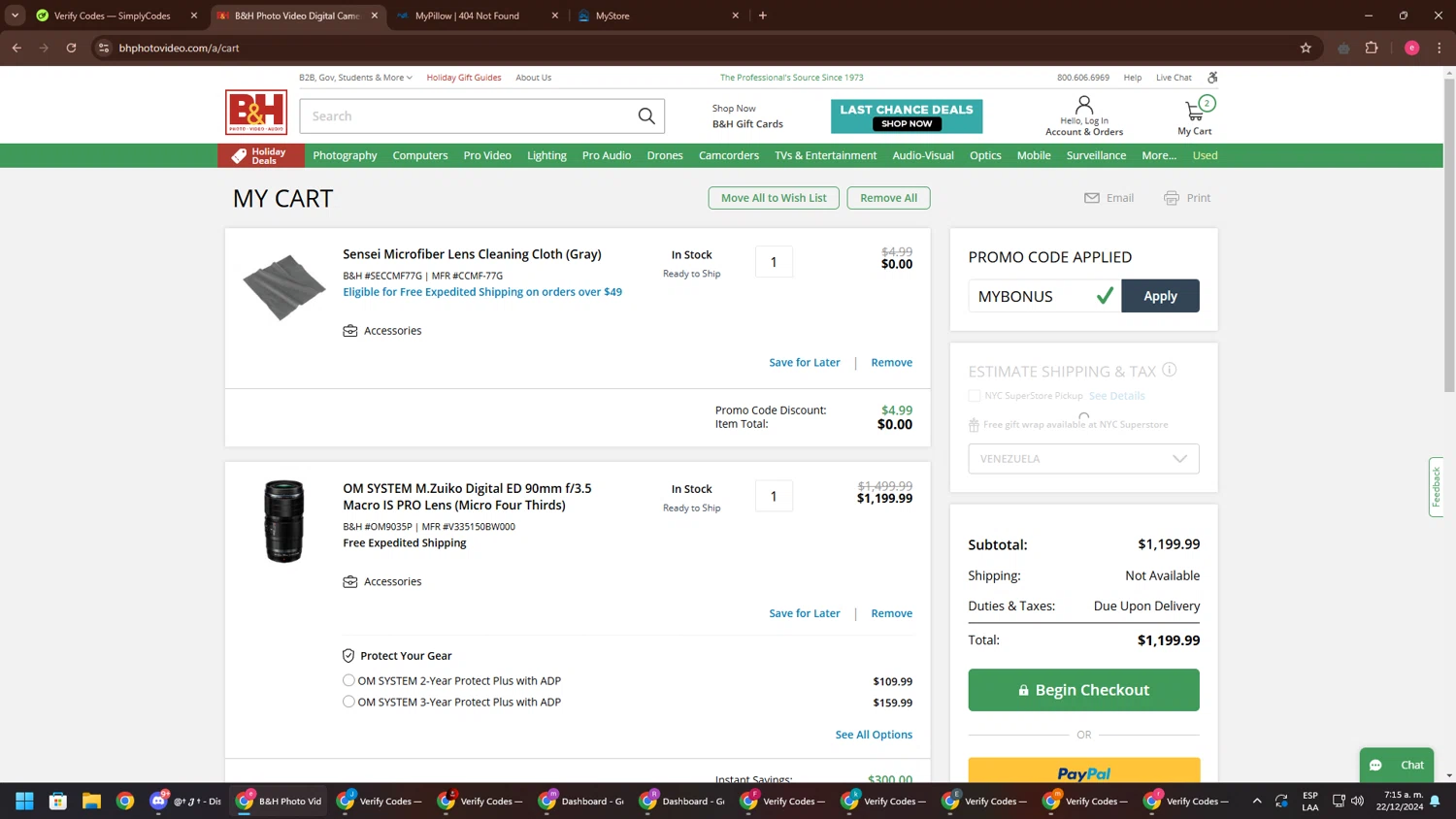
Task: Click See All Options link
Action: click(x=874, y=735)
